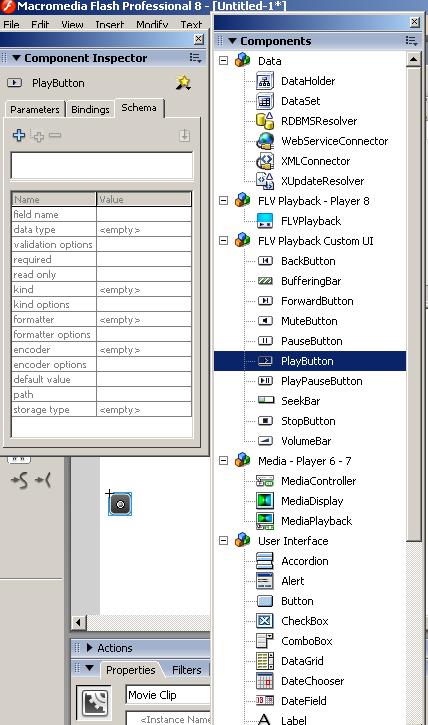Click the PlayButton instance on the stage
The image size is (428, 725).
tap(120, 504)
